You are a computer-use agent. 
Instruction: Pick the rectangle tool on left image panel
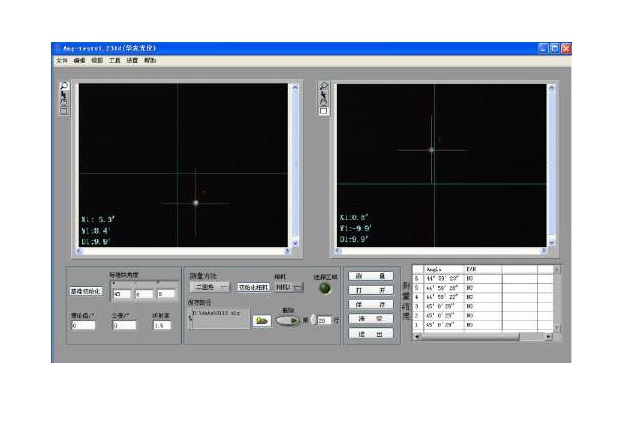[62, 111]
